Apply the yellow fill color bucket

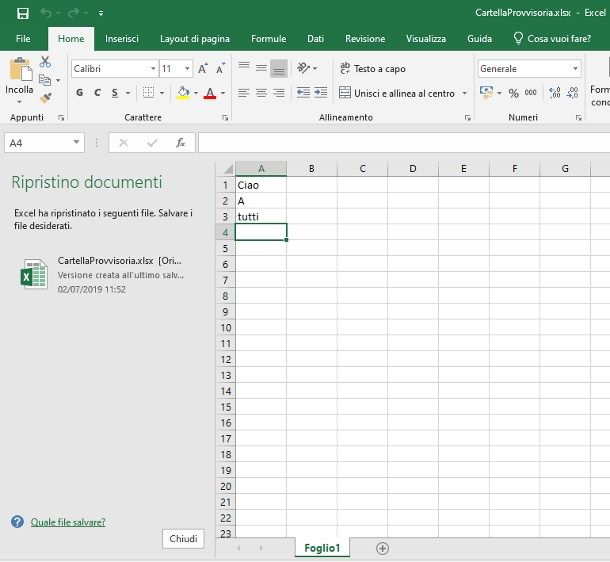tap(183, 93)
